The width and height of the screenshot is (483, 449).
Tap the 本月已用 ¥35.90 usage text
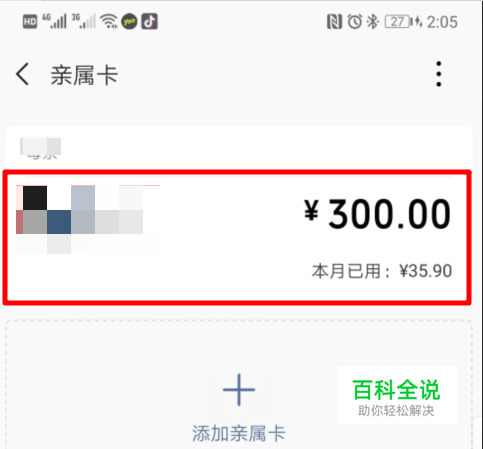click(x=382, y=271)
